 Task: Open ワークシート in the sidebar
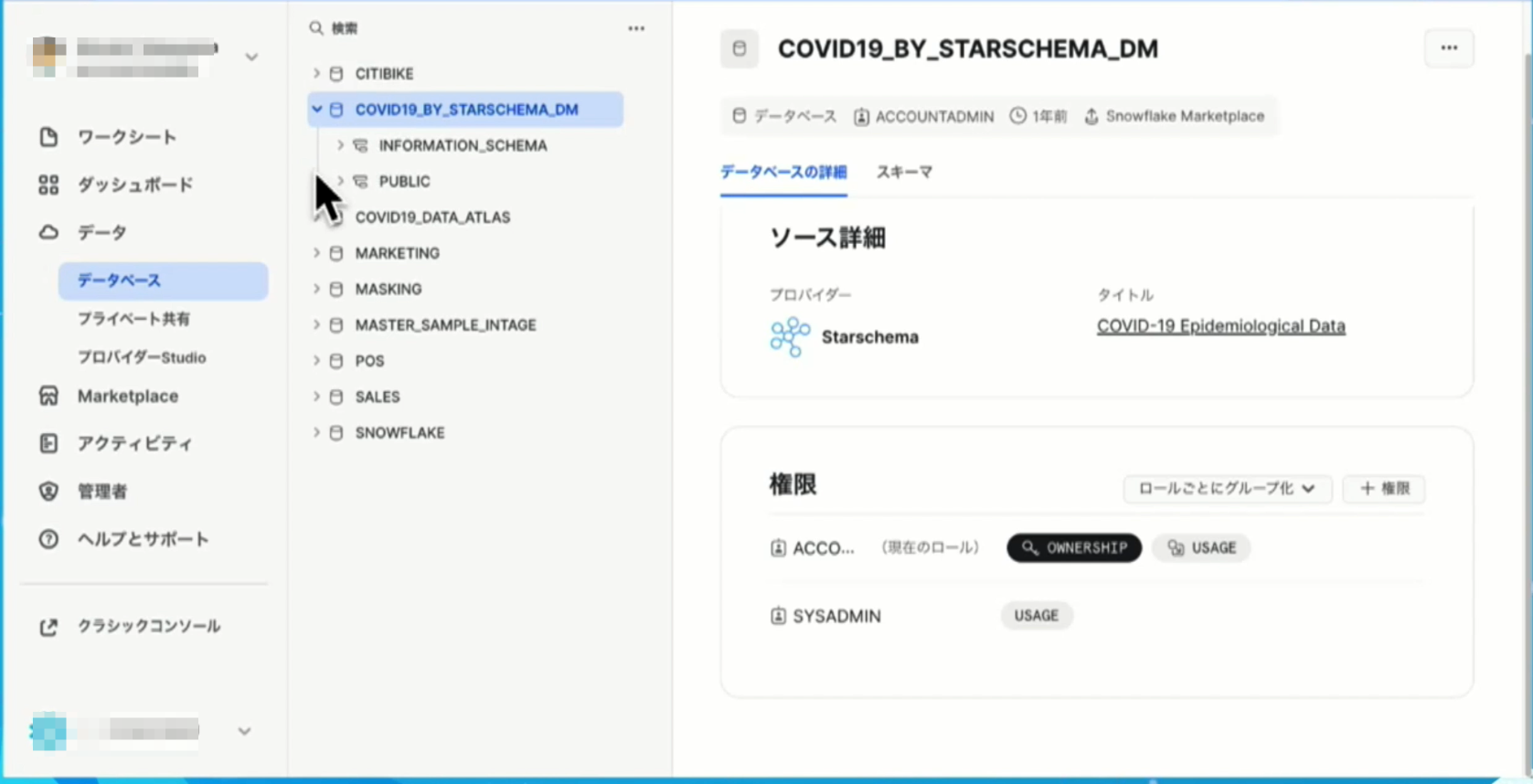pos(126,137)
